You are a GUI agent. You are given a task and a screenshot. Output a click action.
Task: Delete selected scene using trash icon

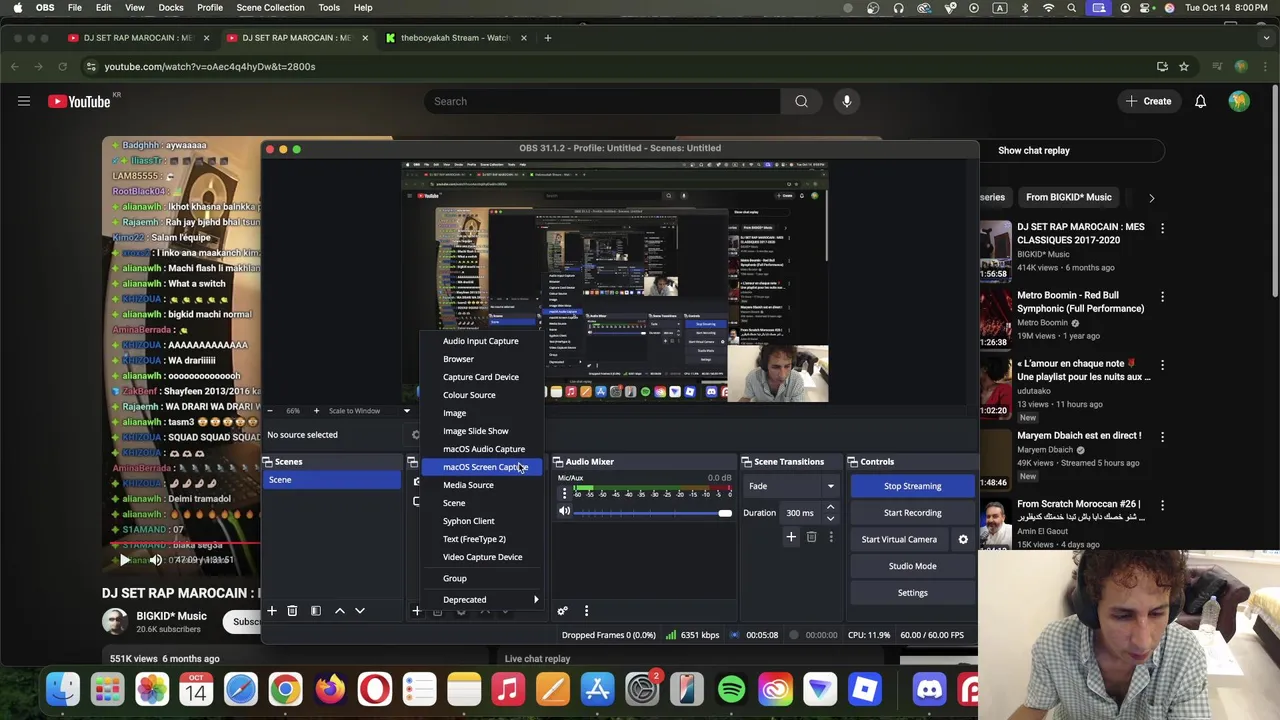pyautogui.click(x=292, y=611)
